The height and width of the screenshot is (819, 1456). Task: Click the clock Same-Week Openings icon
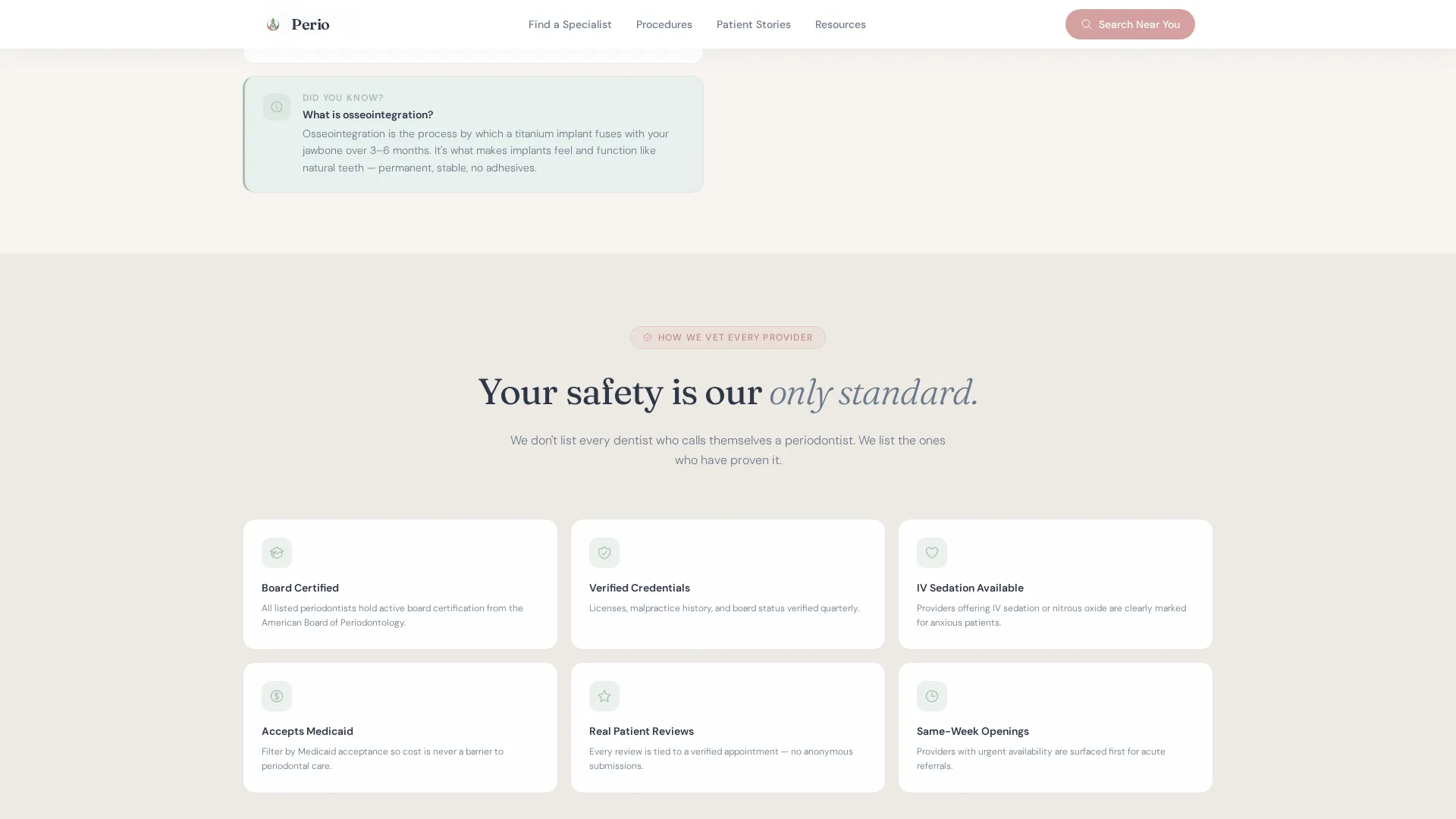click(x=932, y=696)
